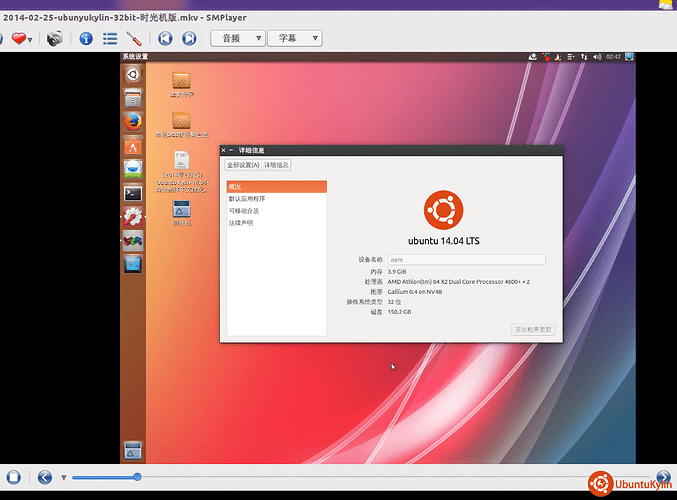The width and height of the screenshot is (677, 500).
Task: Show the playlist using the list icon
Action: 110,38
